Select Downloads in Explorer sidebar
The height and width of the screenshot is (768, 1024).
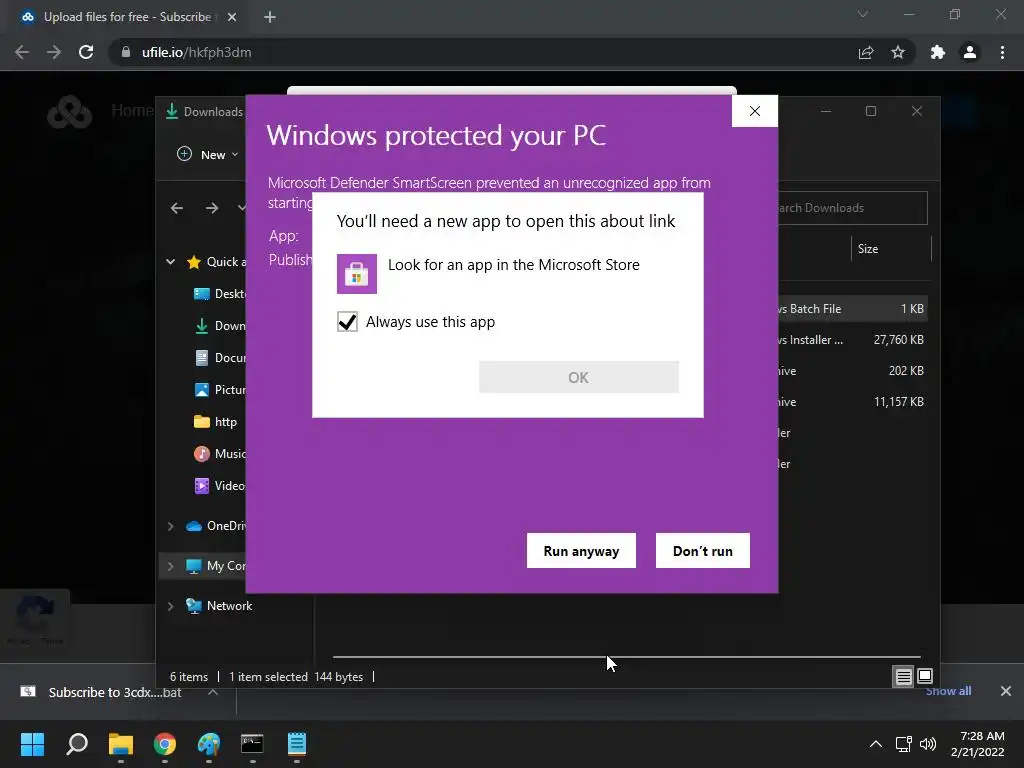[x=219, y=326]
